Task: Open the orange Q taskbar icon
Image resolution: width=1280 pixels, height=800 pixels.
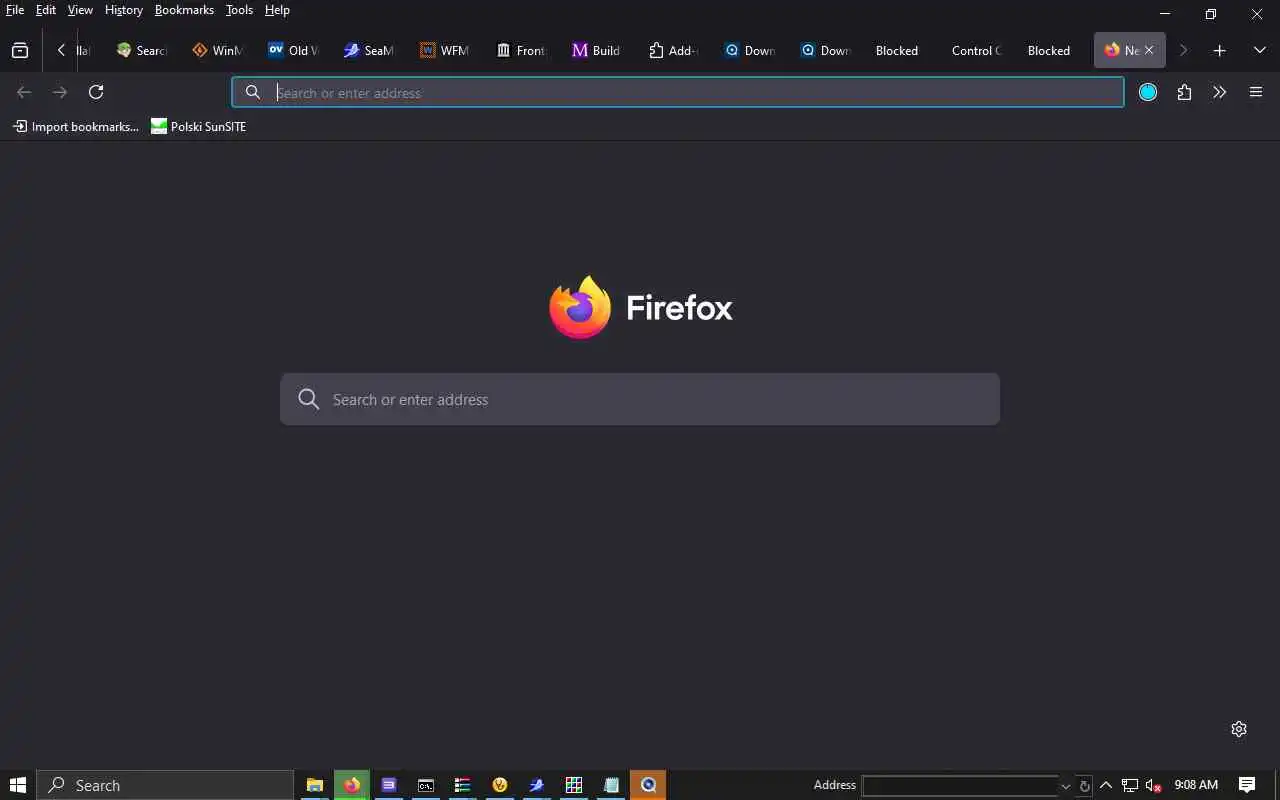Action: 648,785
